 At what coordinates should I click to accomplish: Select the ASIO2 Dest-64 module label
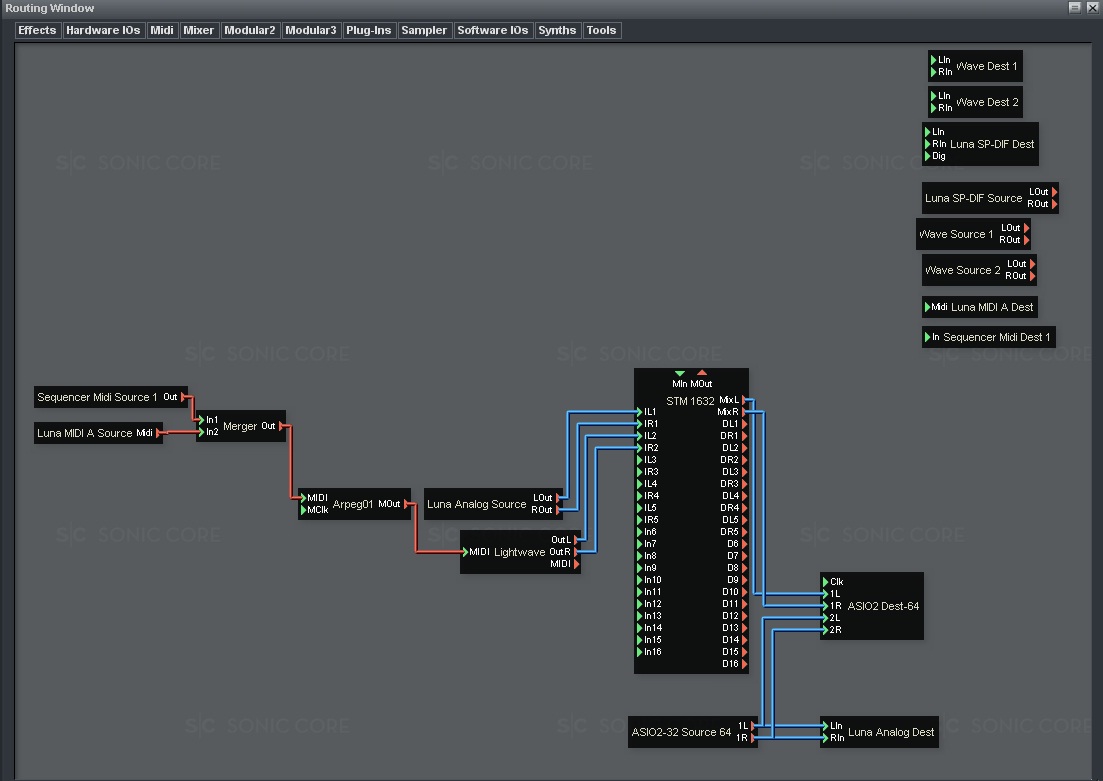tap(884, 607)
